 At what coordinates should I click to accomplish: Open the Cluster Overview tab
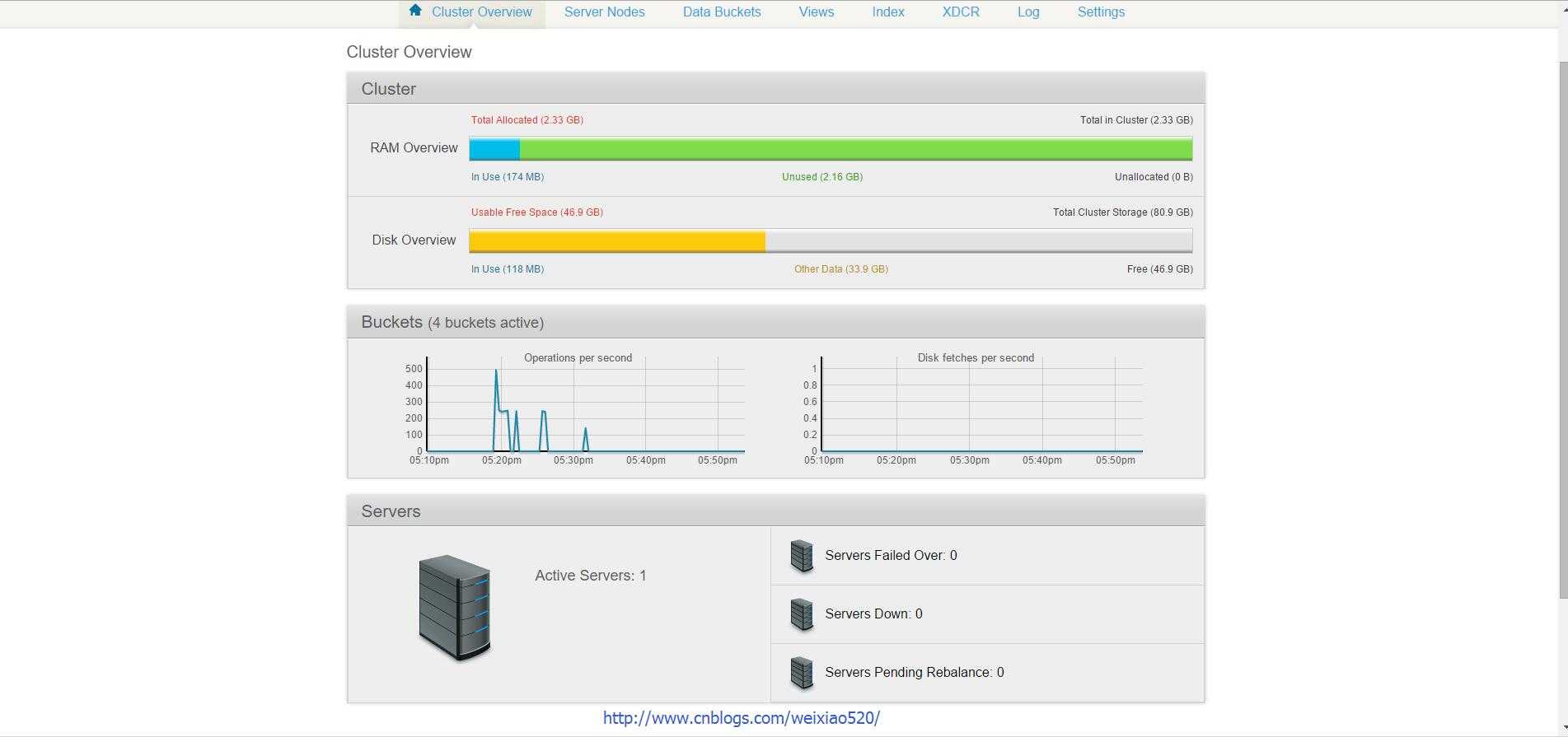coord(472,12)
